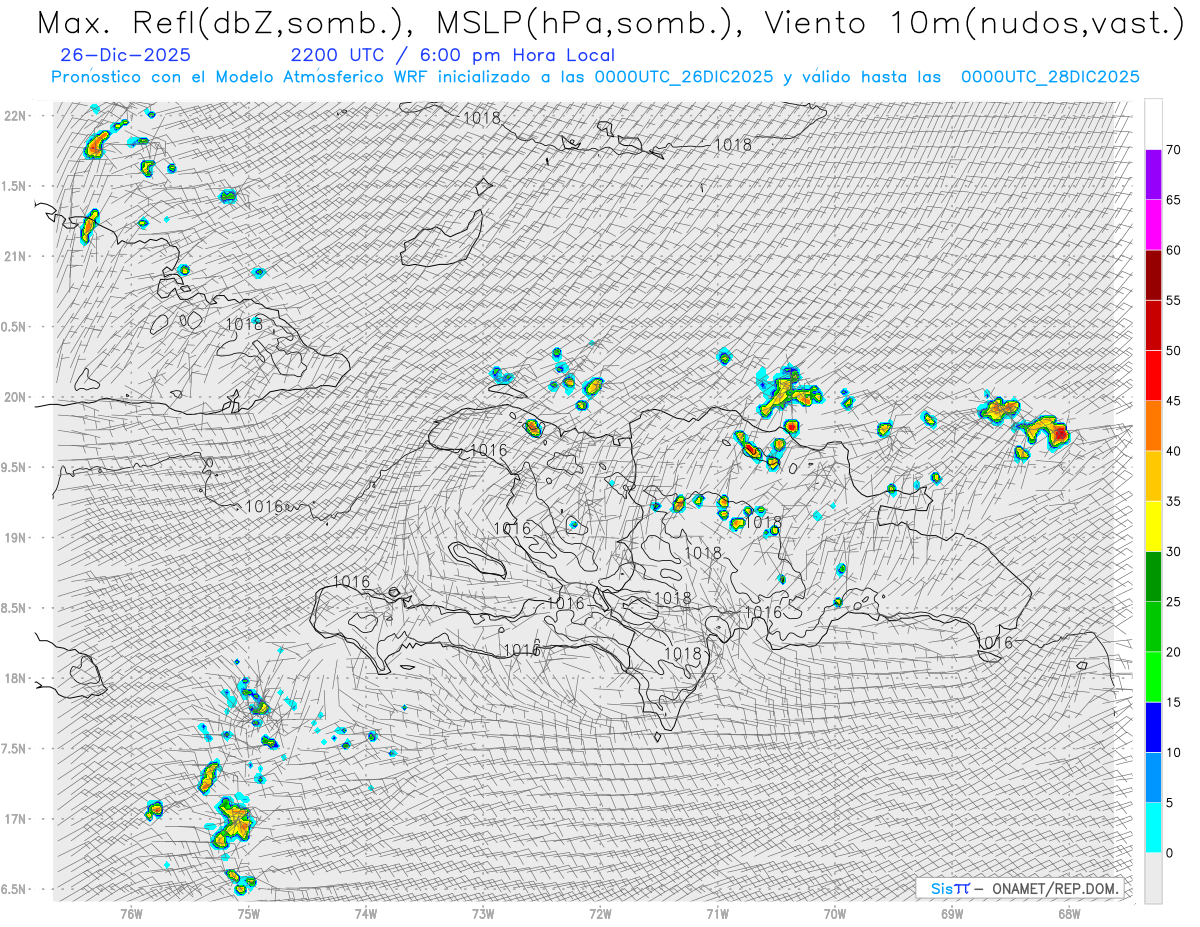The image size is (1200, 927).
Task: Click the latitude axis label 21N
Action: (x=17, y=256)
